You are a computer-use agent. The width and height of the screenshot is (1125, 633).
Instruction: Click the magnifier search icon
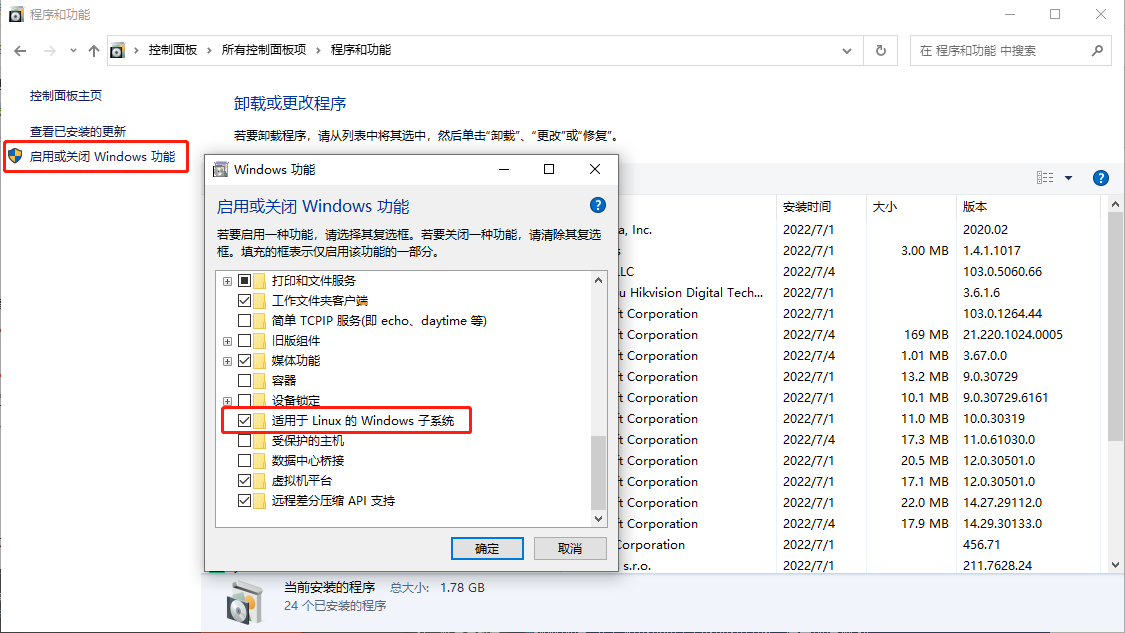click(1097, 51)
